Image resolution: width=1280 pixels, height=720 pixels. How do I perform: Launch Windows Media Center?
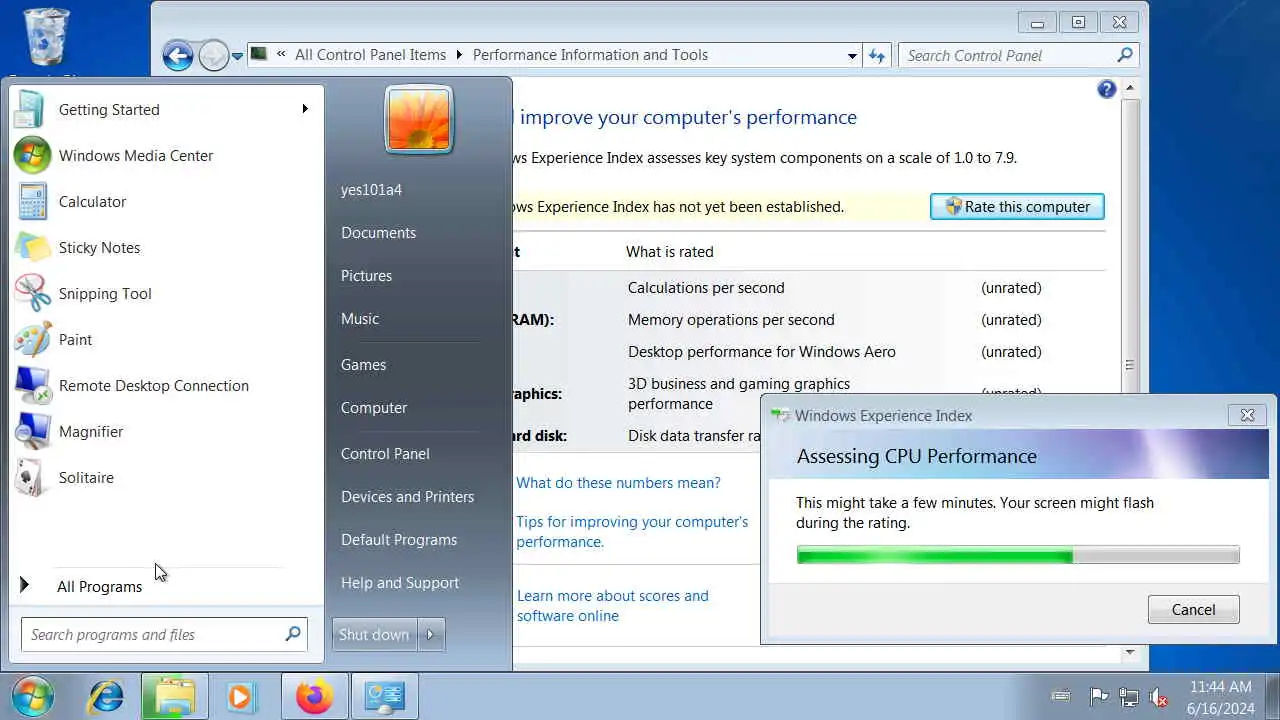pos(165,155)
